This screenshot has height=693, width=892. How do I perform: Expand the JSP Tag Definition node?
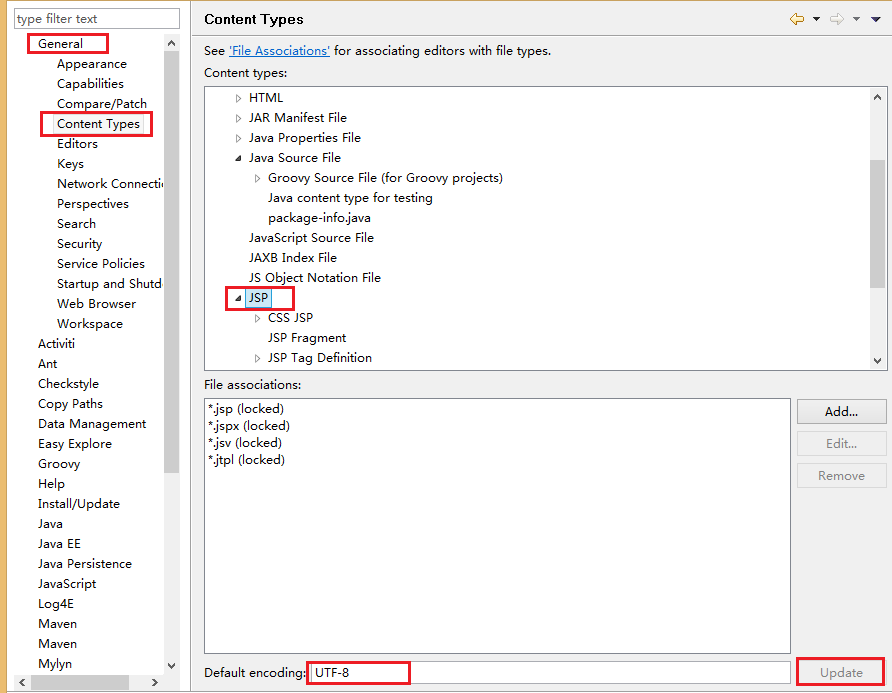point(258,358)
